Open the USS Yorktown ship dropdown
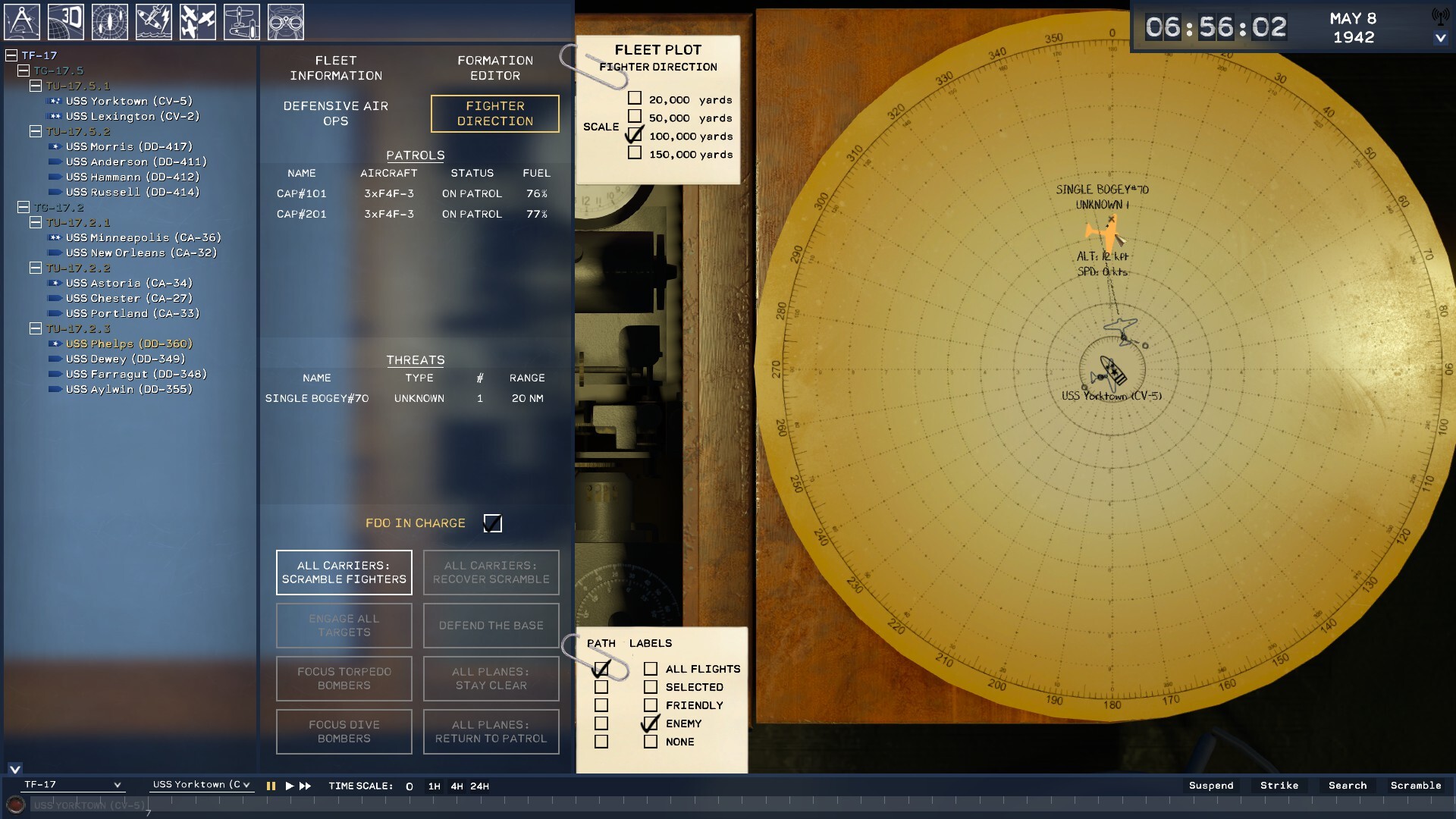This screenshot has height=819, width=1456. (x=201, y=785)
